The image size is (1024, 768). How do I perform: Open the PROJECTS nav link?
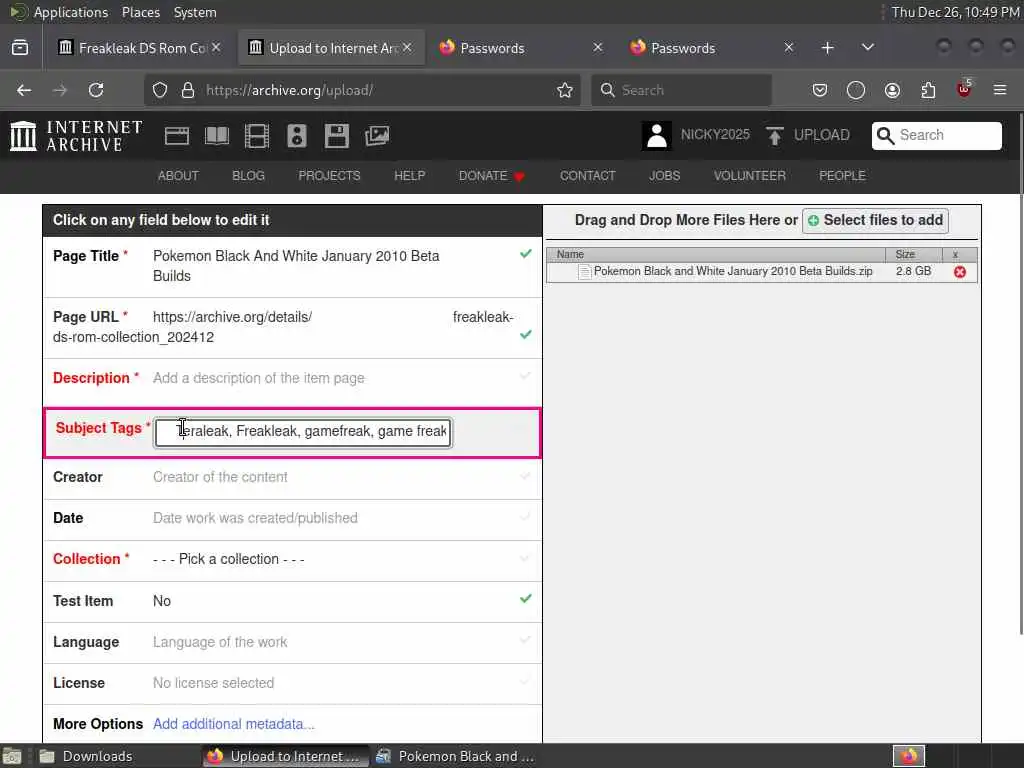[x=329, y=176]
